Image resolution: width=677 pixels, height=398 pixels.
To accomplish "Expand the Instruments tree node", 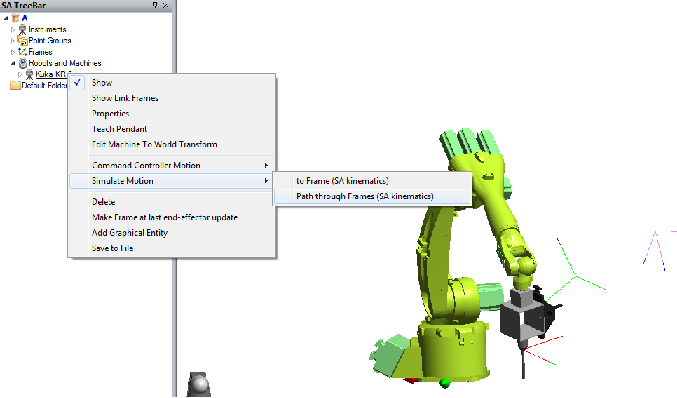I will pyautogui.click(x=13, y=29).
